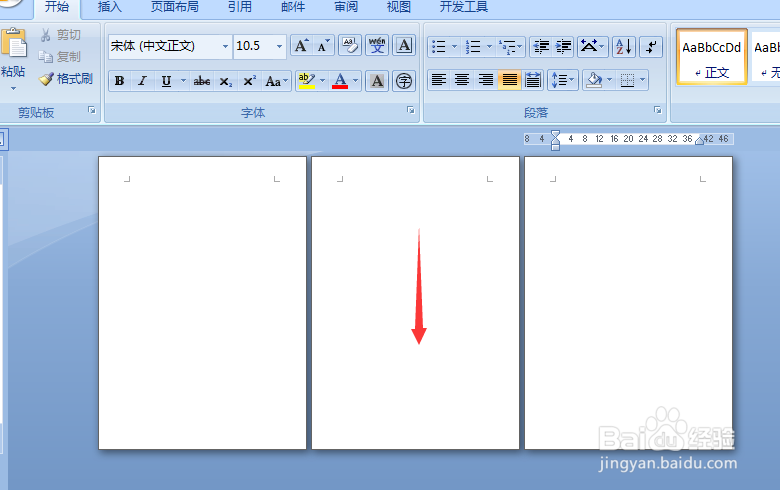The height and width of the screenshot is (490, 780).
Task: Click the Character Border icon
Action: [404, 46]
